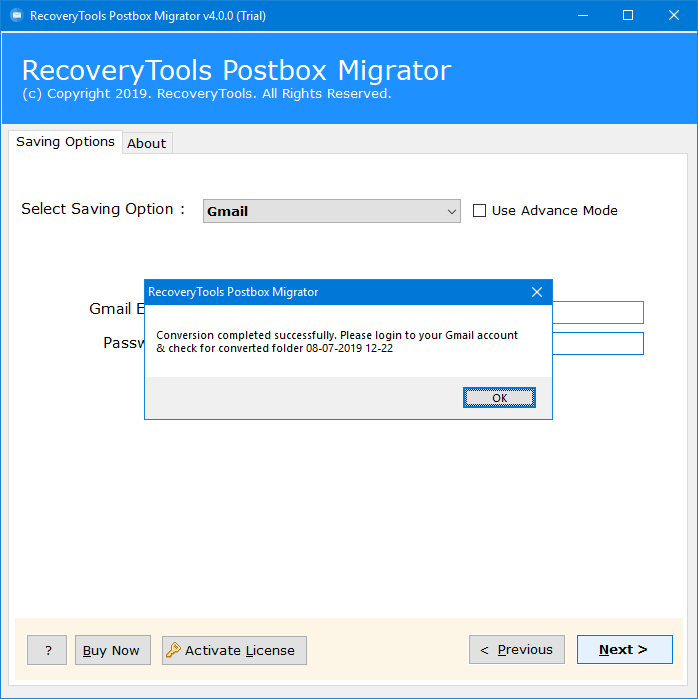Open the Select Saving Option dropdown
The height and width of the screenshot is (699, 698).
pos(332,211)
